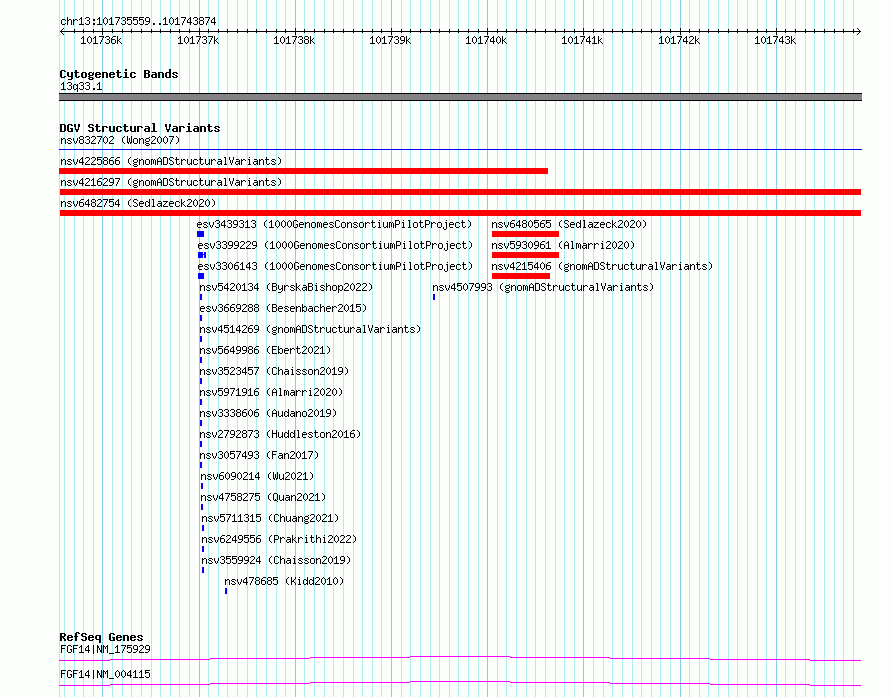
Task: Click the nsv4216297 (gnomADStructuralVariants) label
Action: coord(171,182)
